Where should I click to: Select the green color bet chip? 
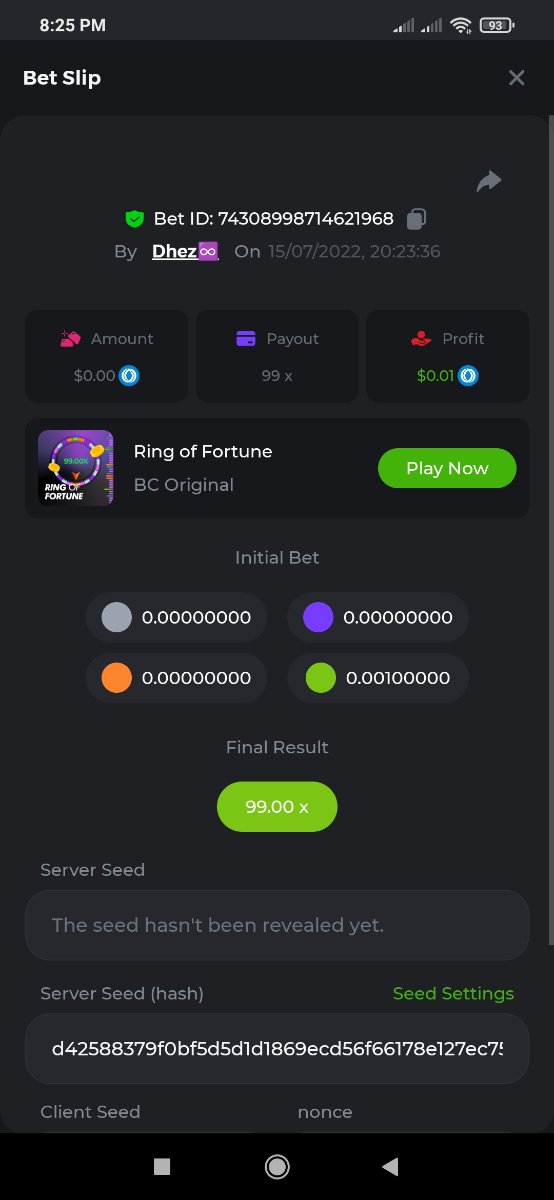coord(320,678)
